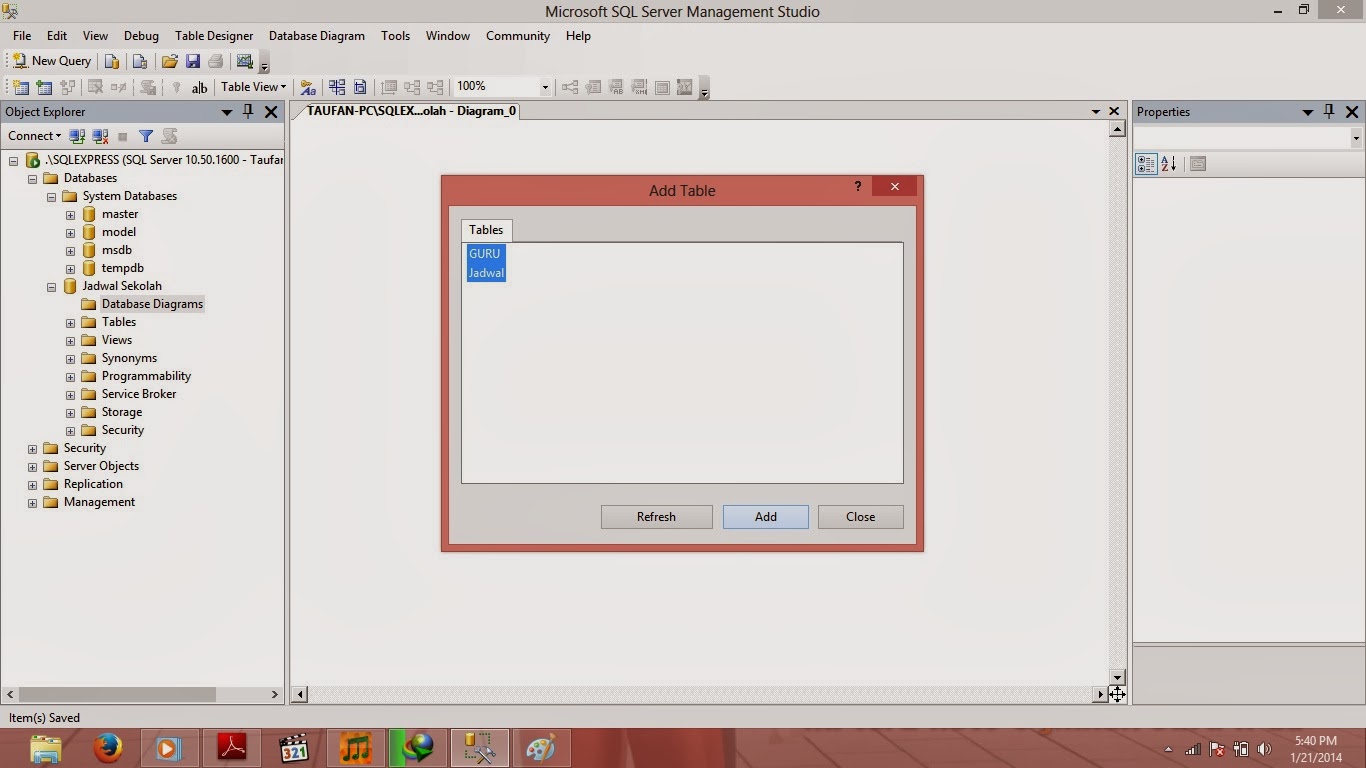Open the Table Designer menu

[214, 35]
